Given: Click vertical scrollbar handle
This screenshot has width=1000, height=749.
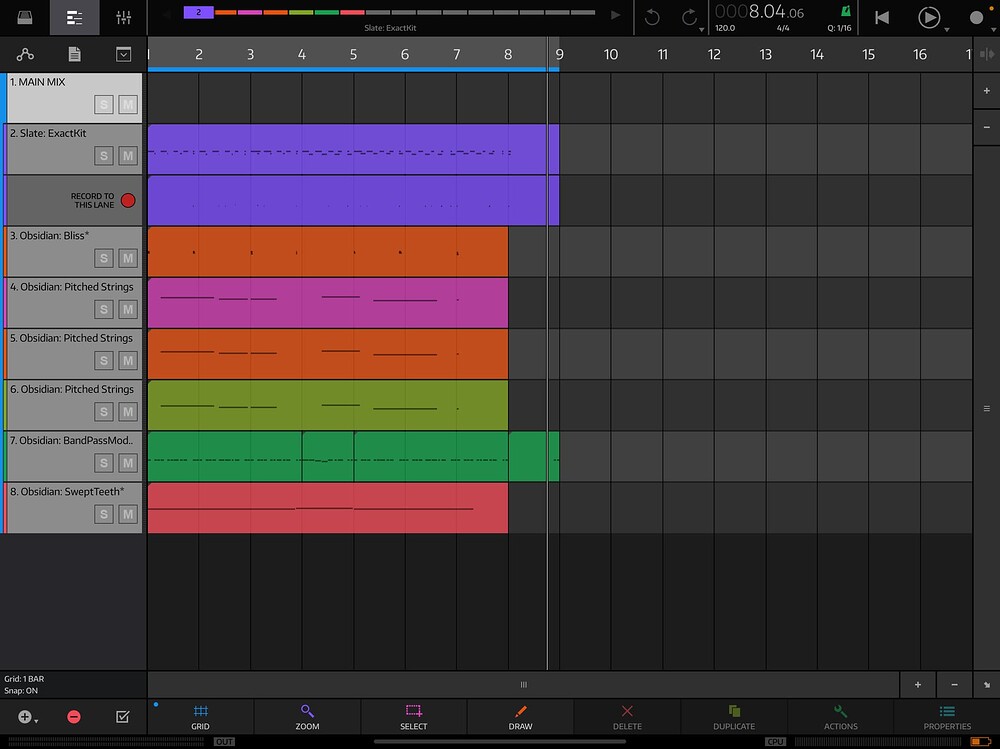Looking at the screenshot, I should pyautogui.click(x=987, y=408).
